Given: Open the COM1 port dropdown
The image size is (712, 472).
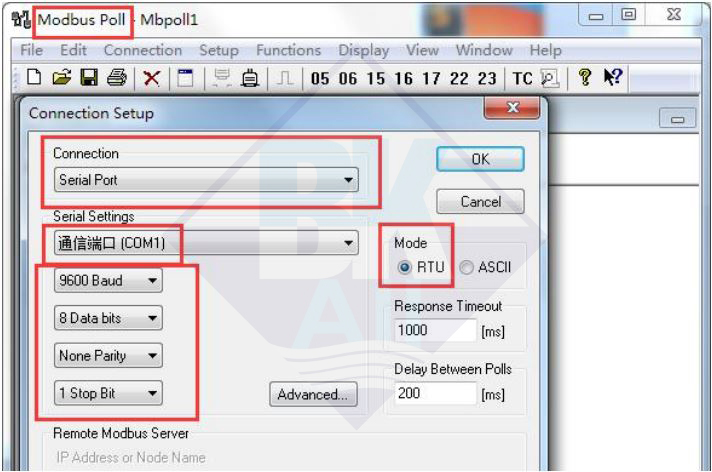Looking at the screenshot, I should tap(206, 243).
